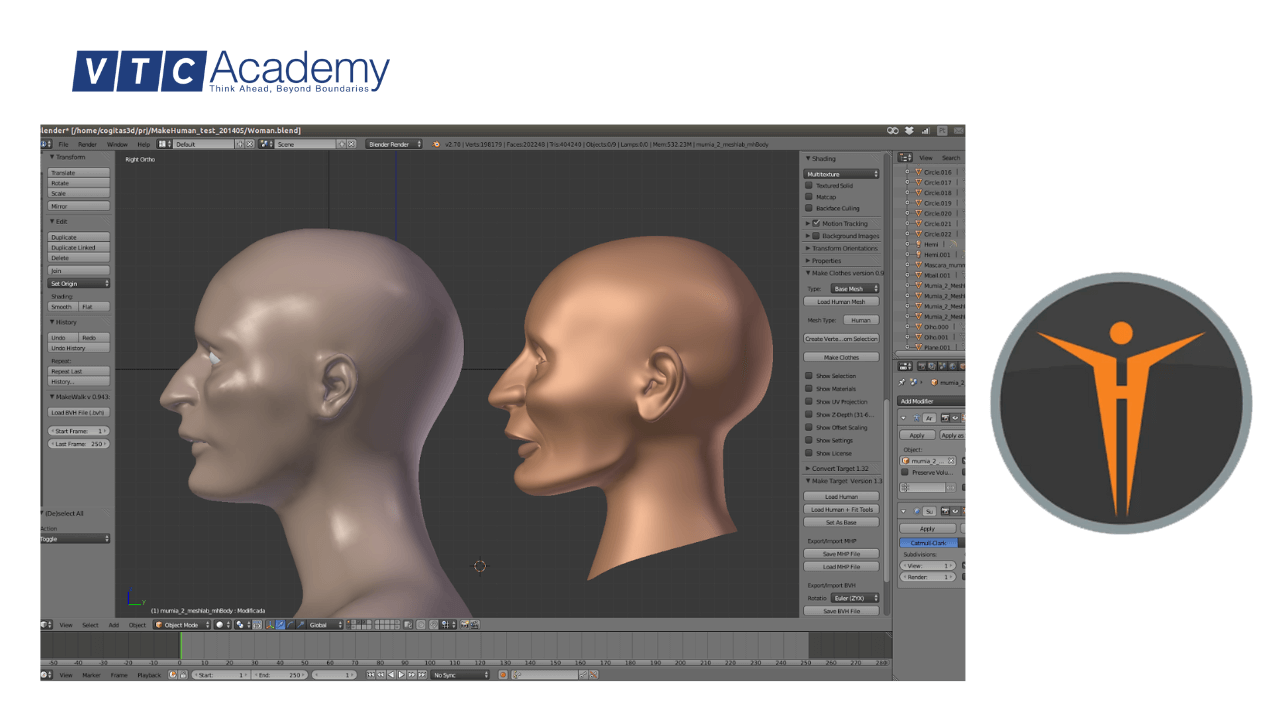Click the outliner editor type icon
1280x720 pixels.
tap(905, 158)
